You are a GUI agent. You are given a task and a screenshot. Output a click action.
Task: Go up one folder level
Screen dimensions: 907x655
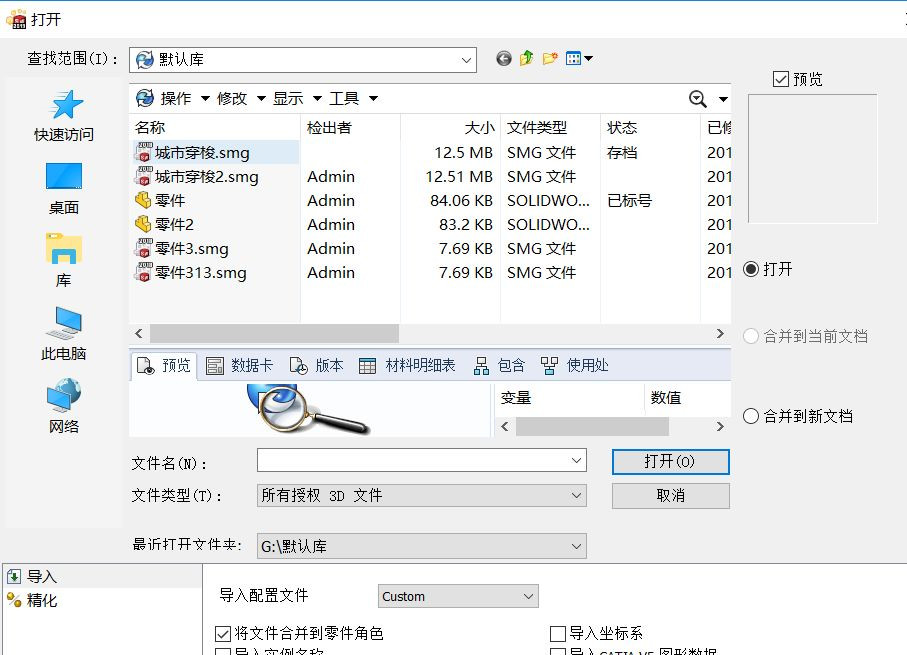[527, 59]
